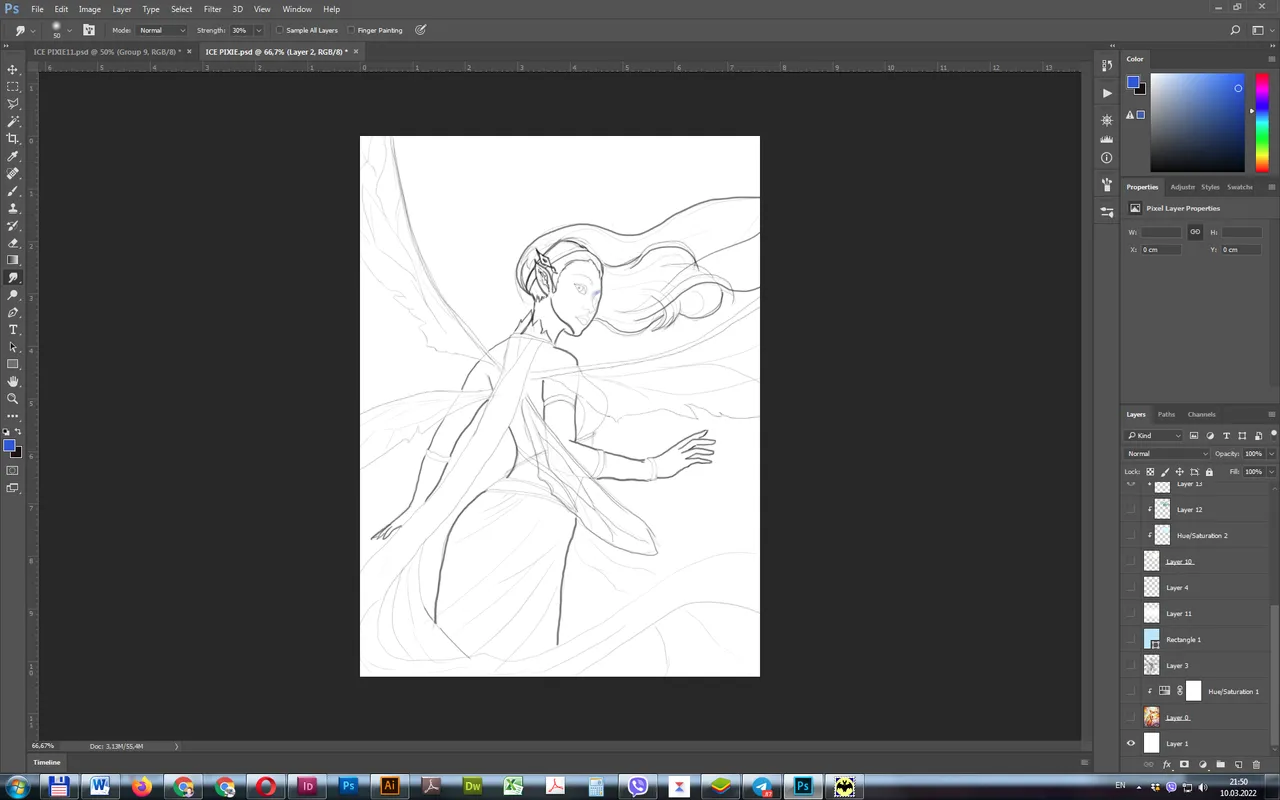This screenshot has height=800, width=1280.
Task: Enable the Sample All Layers checkbox
Action: pyautogui.click(x=280, y=30)
